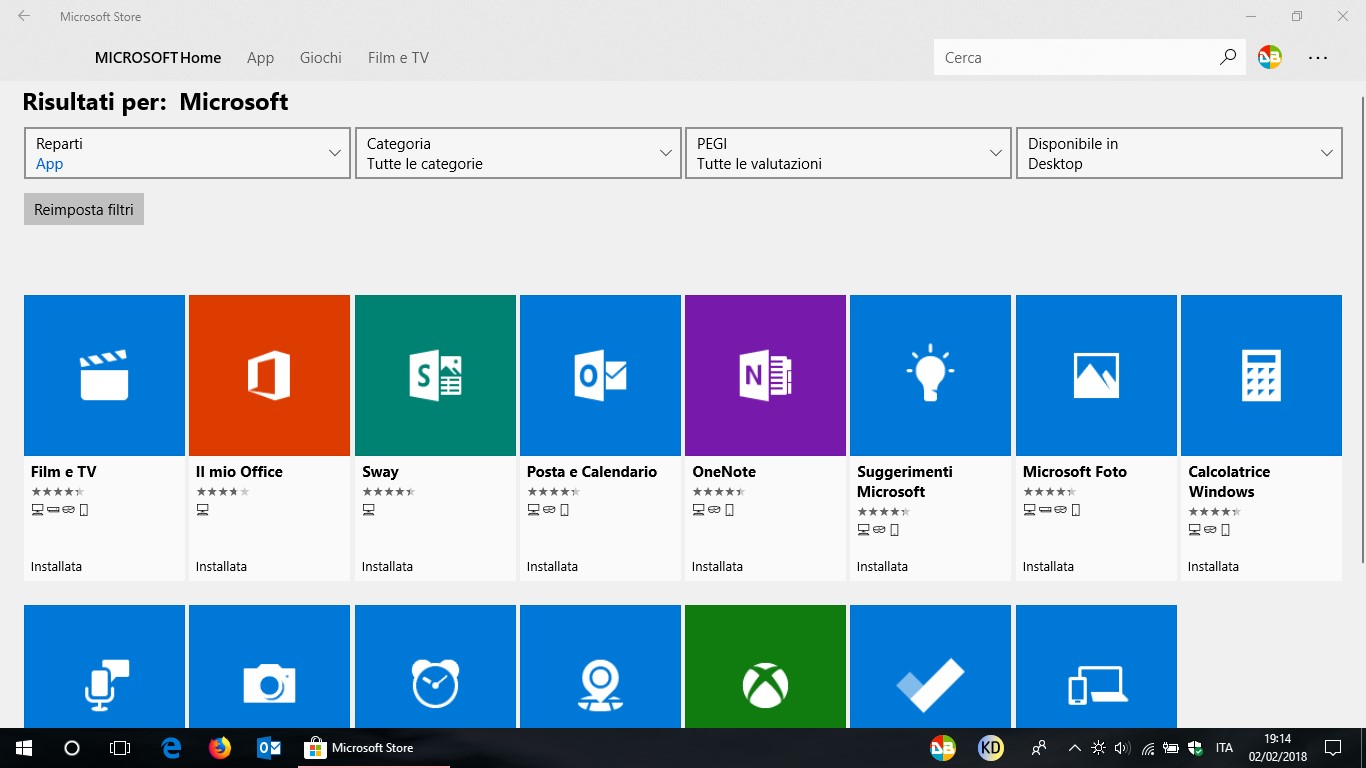This screenshot has width=1366, height=768.
Task: Select the Film e TV tab
Action: point(398,58)
